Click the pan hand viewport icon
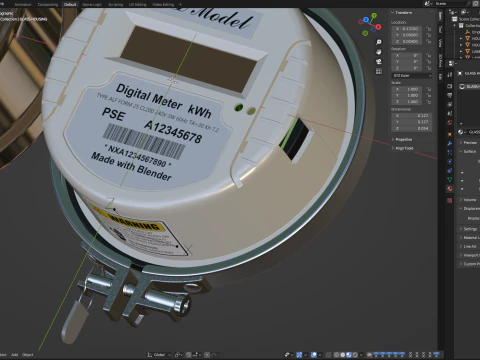The width and height of the screenshot is (480, 360). [x=379, y=52]
